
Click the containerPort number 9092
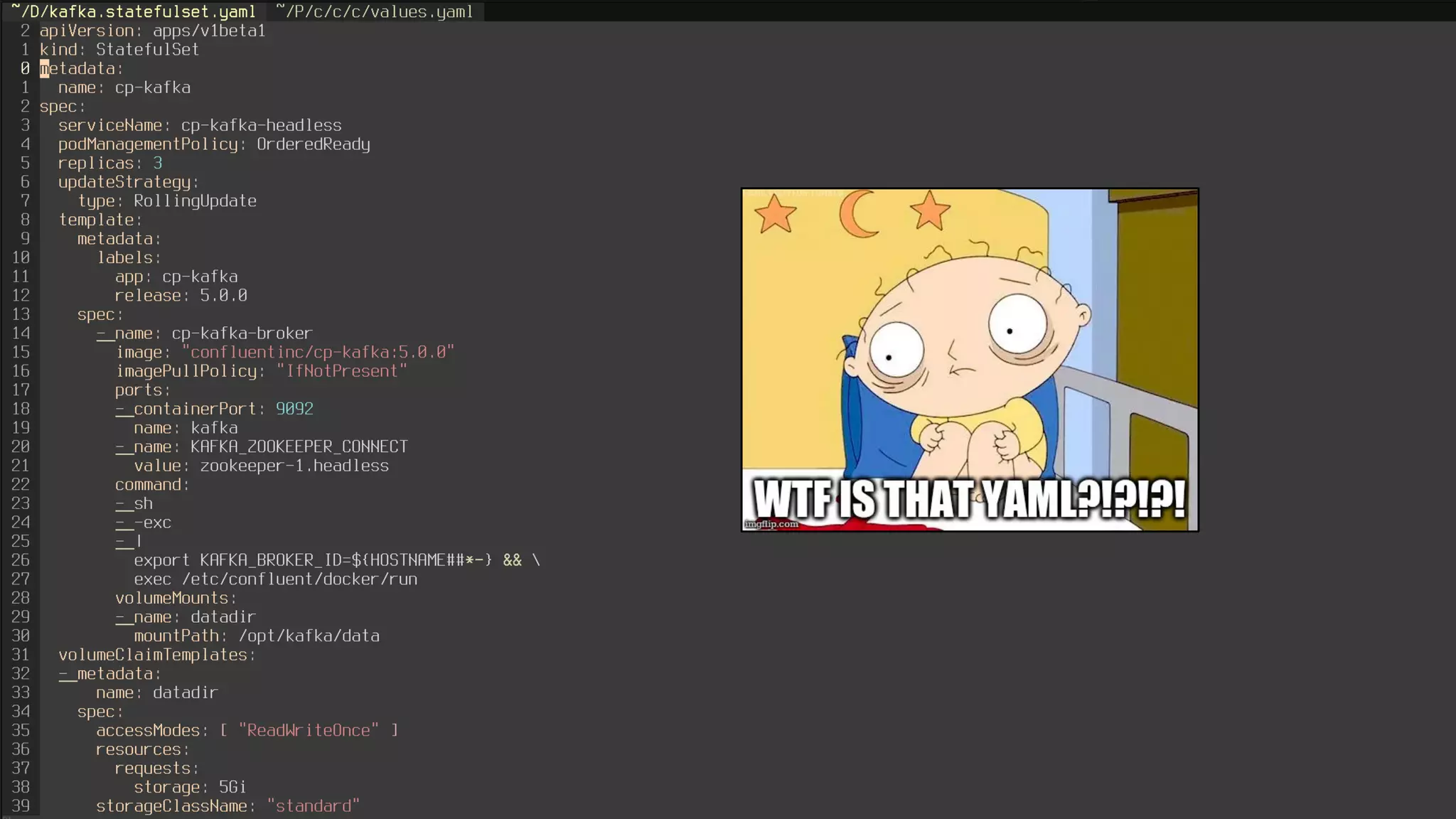tap(294, 409)
